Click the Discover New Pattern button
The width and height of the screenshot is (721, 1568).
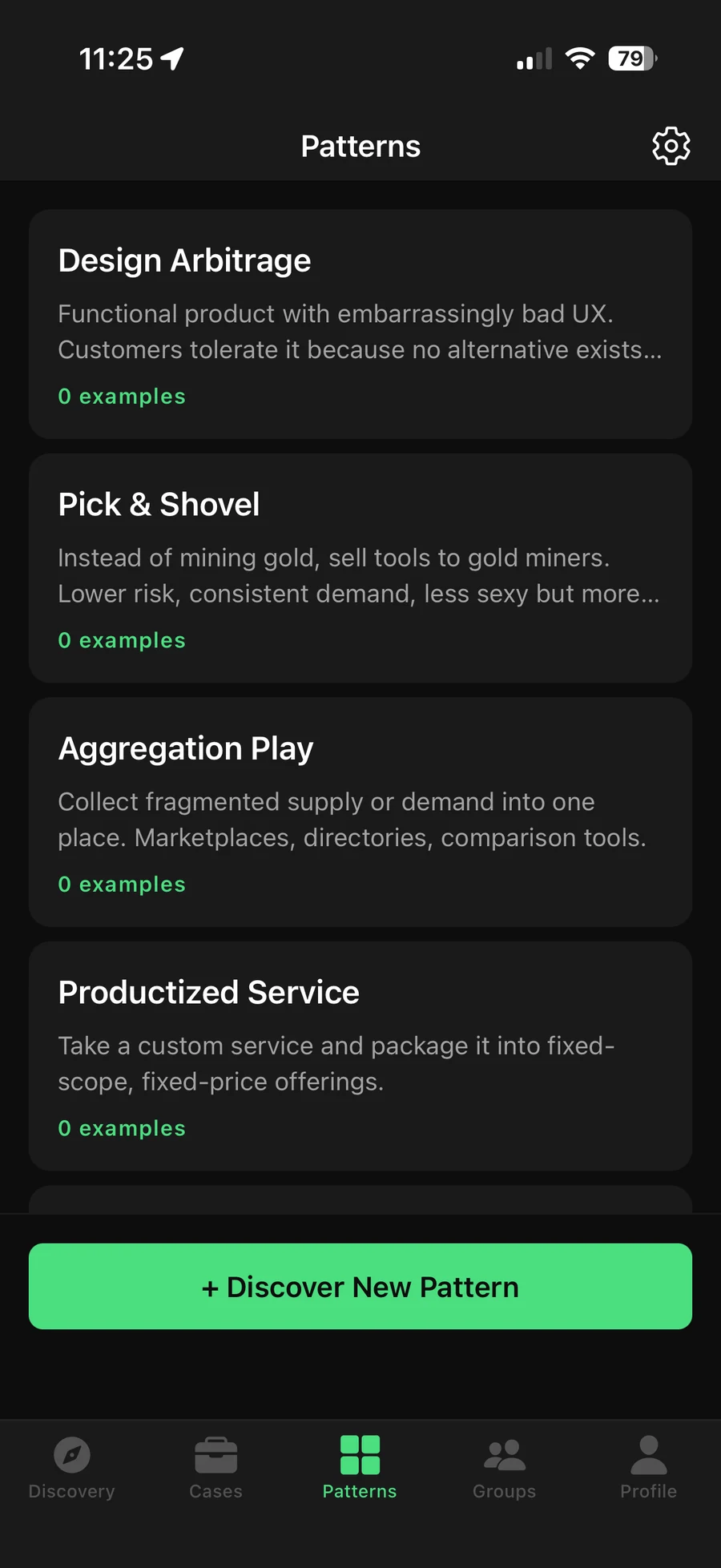360,1286
